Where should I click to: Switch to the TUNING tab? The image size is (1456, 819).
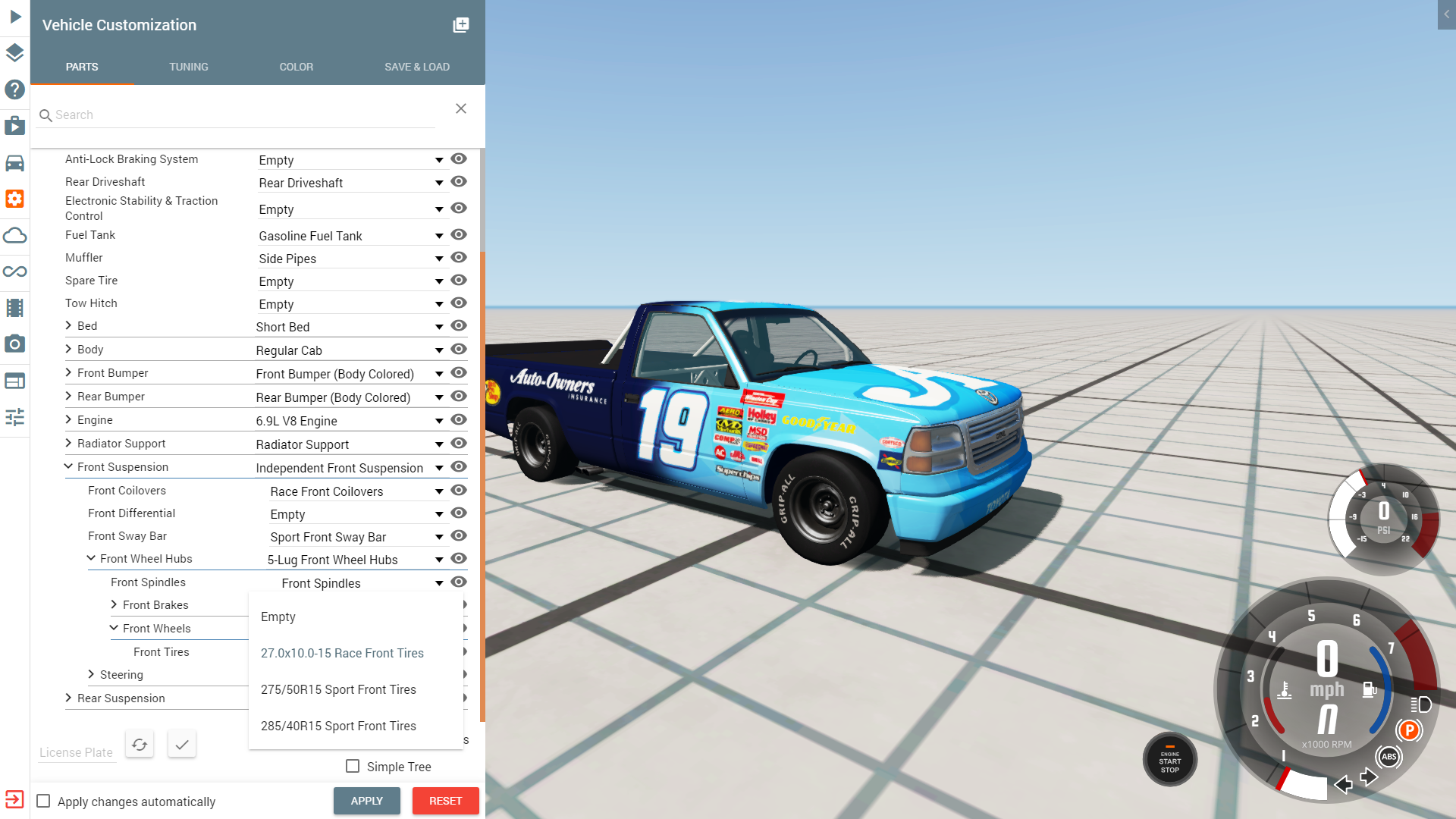(189, 67)
